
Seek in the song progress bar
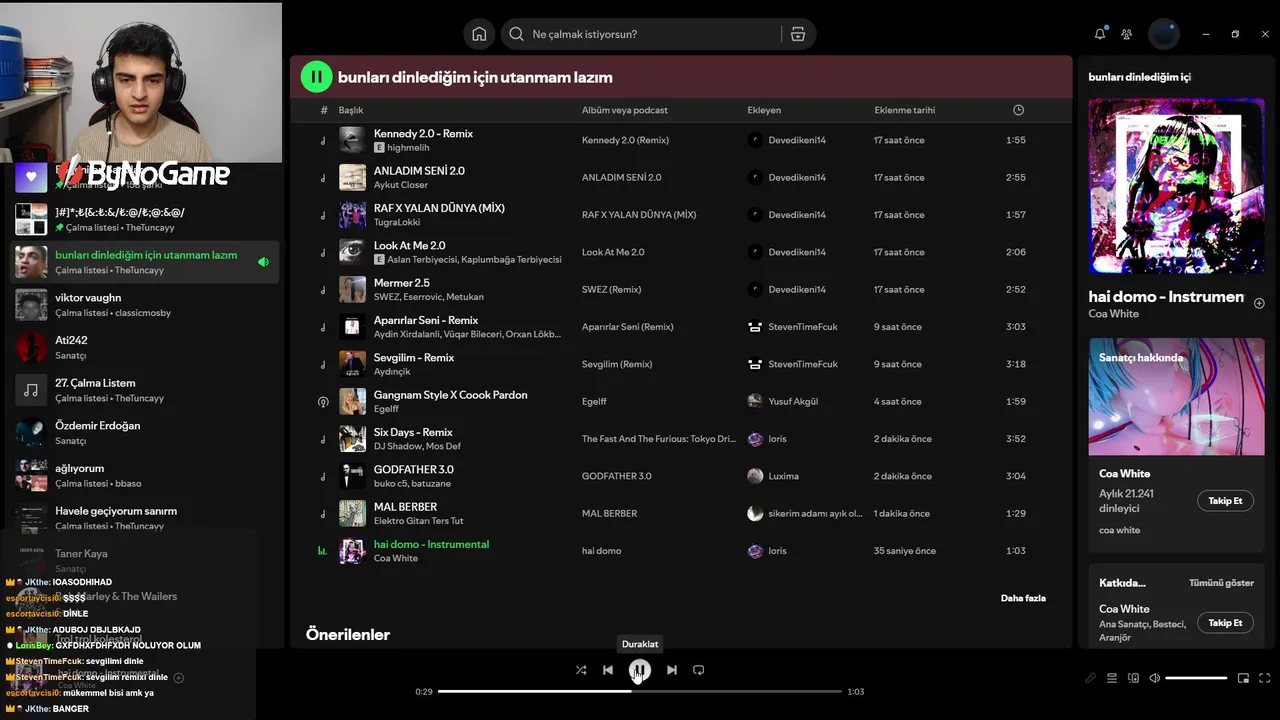coord(640,691)
